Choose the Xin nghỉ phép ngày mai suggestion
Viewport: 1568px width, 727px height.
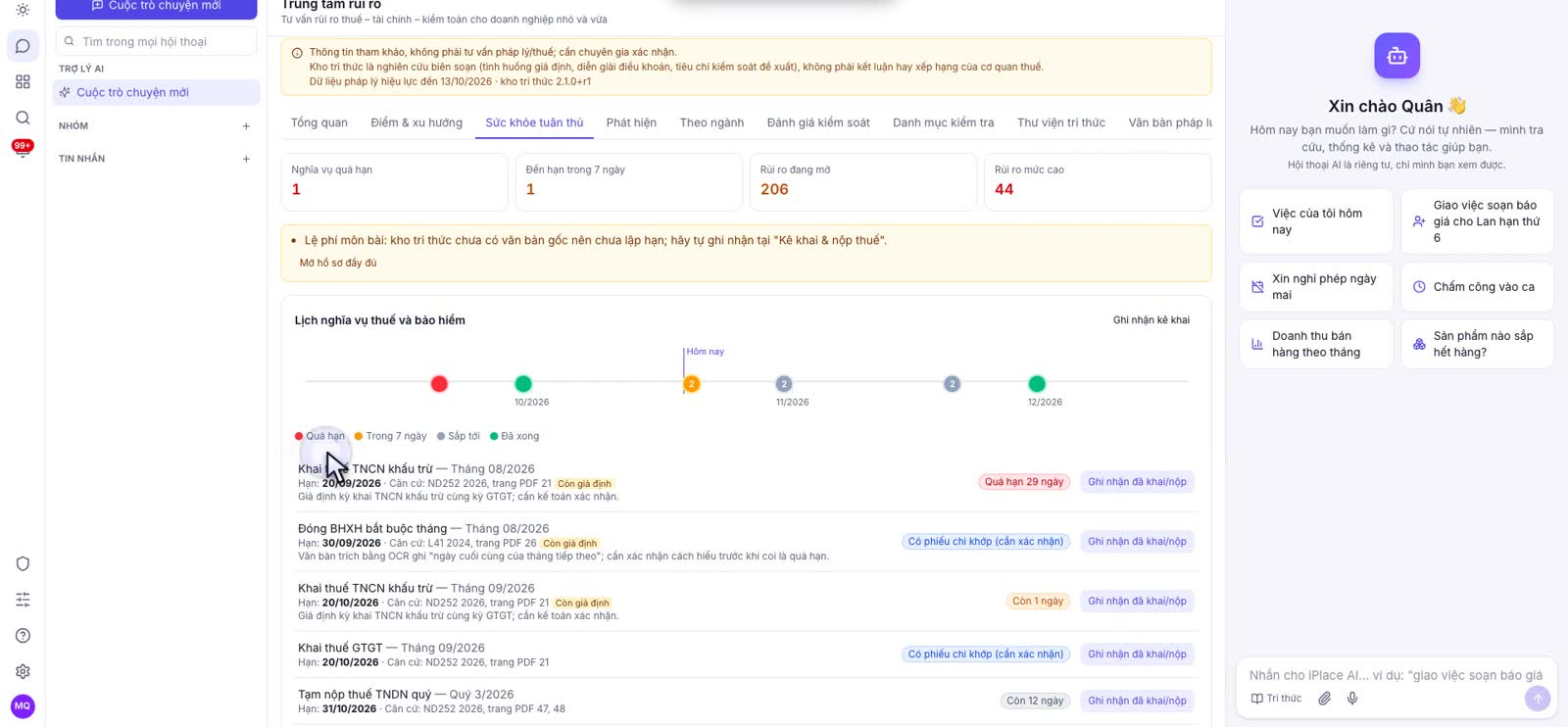1316,287
